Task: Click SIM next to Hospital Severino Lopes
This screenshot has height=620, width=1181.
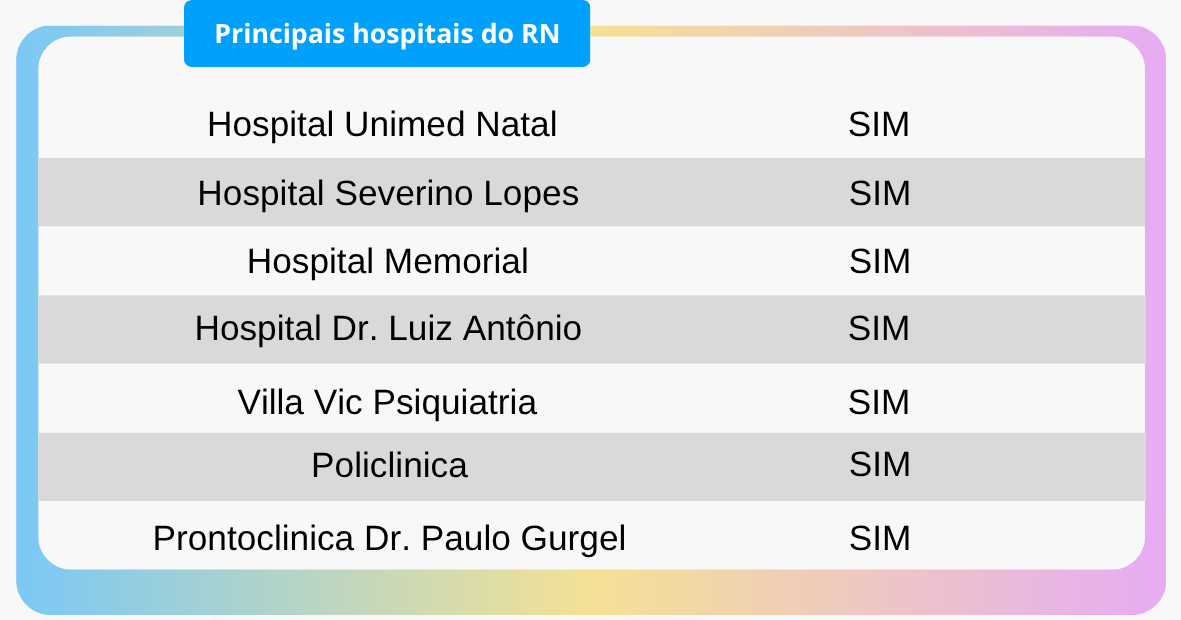Action: 879,193
